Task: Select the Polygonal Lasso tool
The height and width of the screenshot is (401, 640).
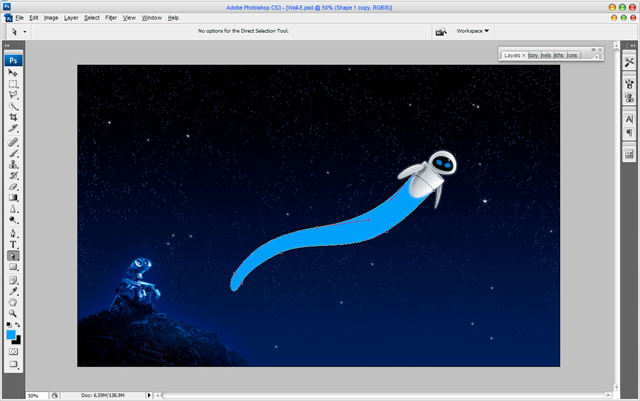Action: point(13,95)
